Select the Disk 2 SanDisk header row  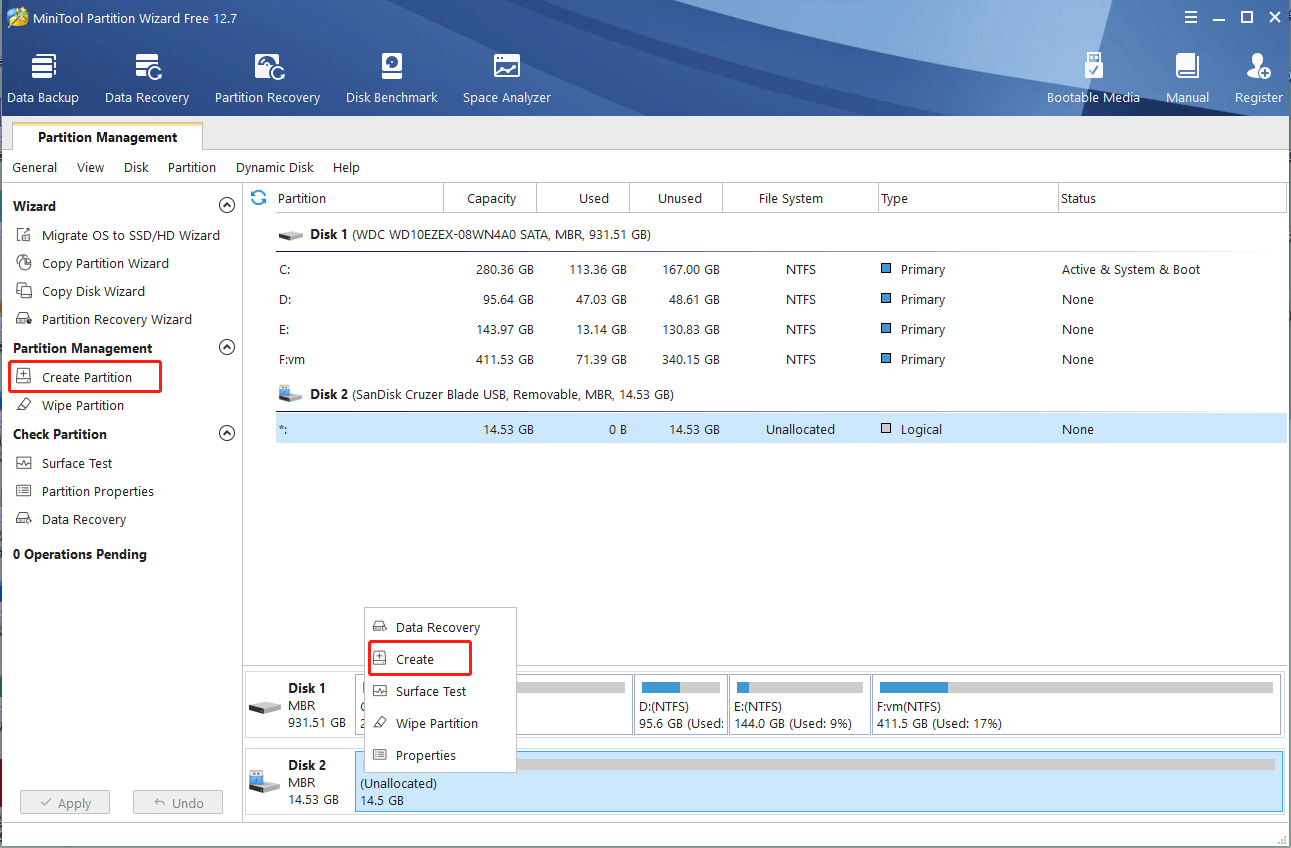click(781, 394)
